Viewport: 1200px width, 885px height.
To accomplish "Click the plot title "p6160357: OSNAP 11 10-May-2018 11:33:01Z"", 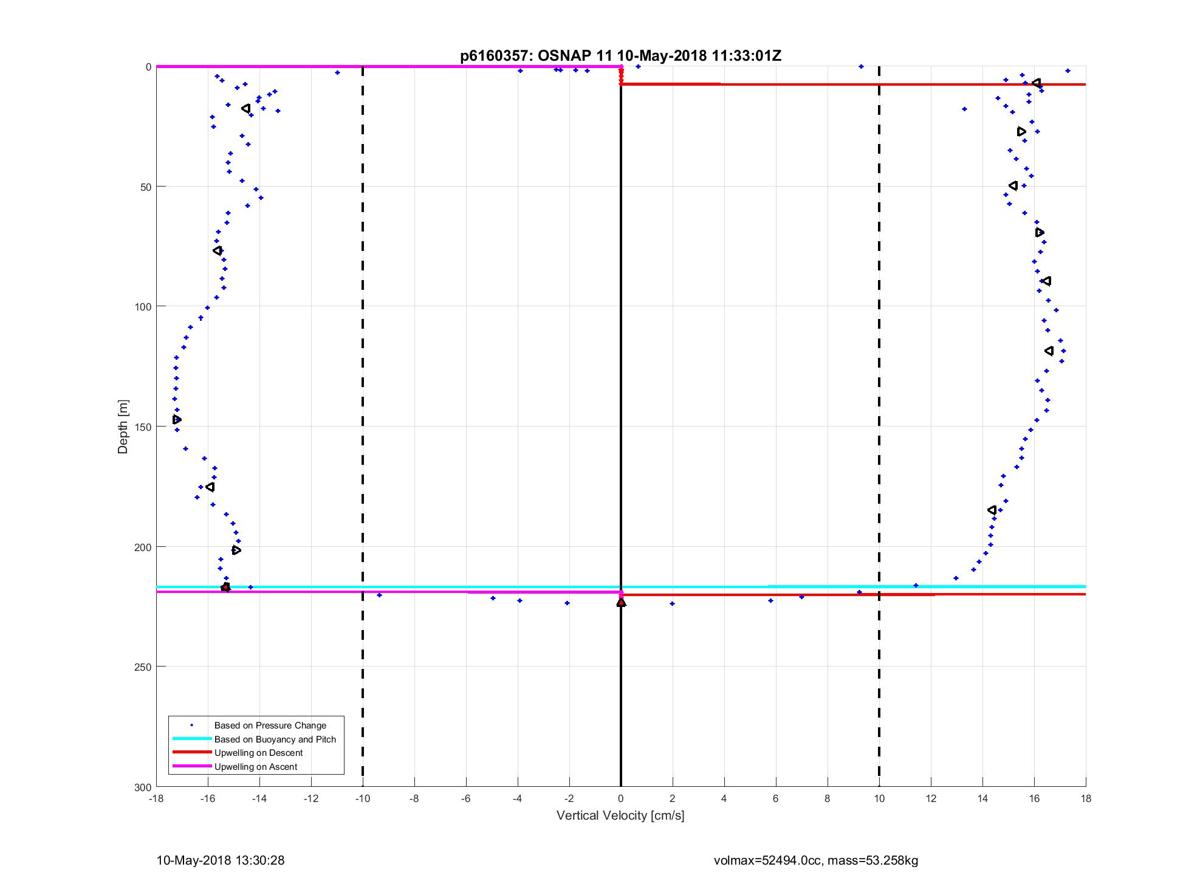I will coord(620,55).
